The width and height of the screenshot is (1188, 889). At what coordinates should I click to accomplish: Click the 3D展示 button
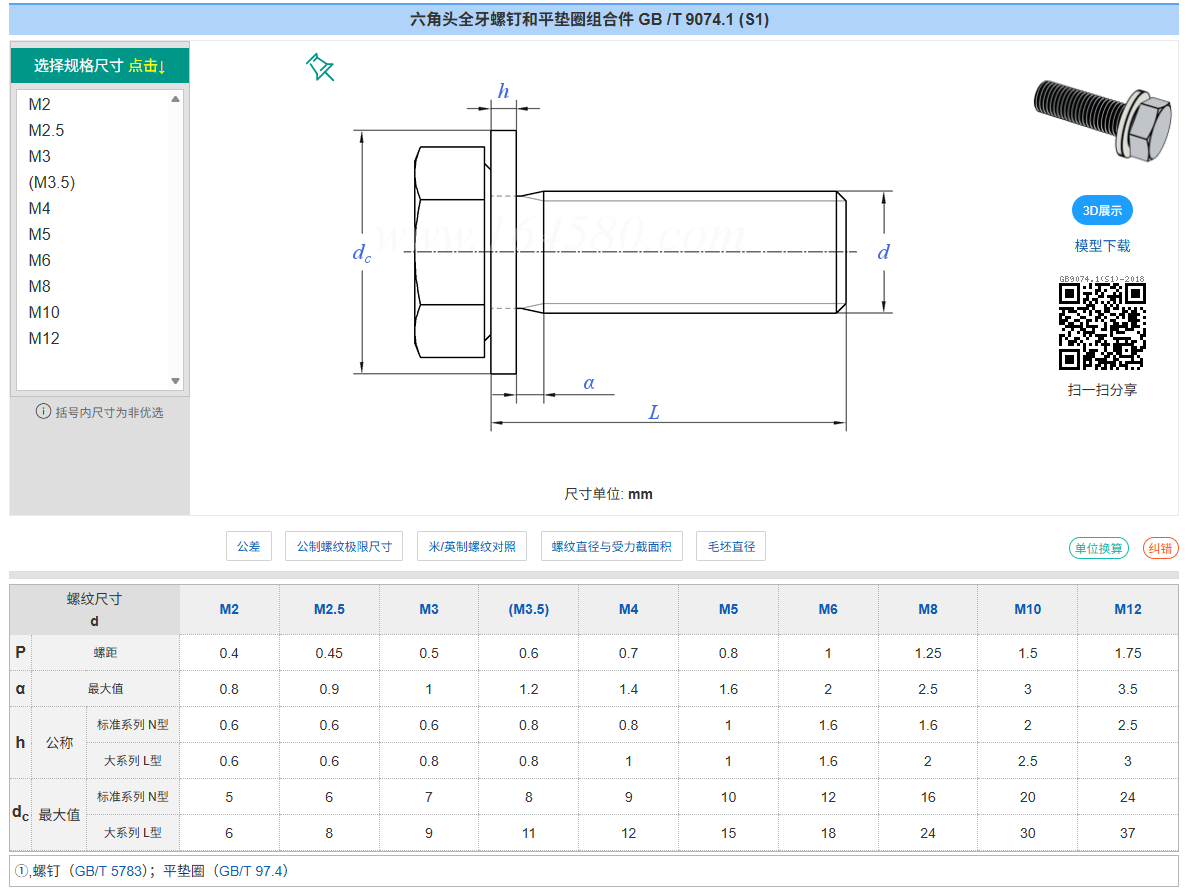pyautogui.click(x=1102, y=210)
